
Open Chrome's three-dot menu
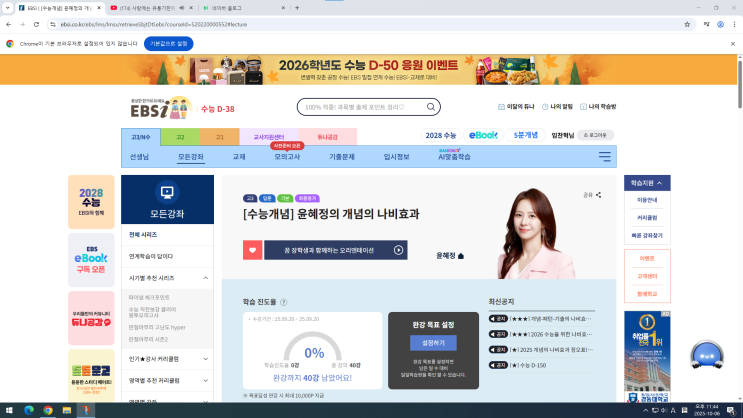734,24
